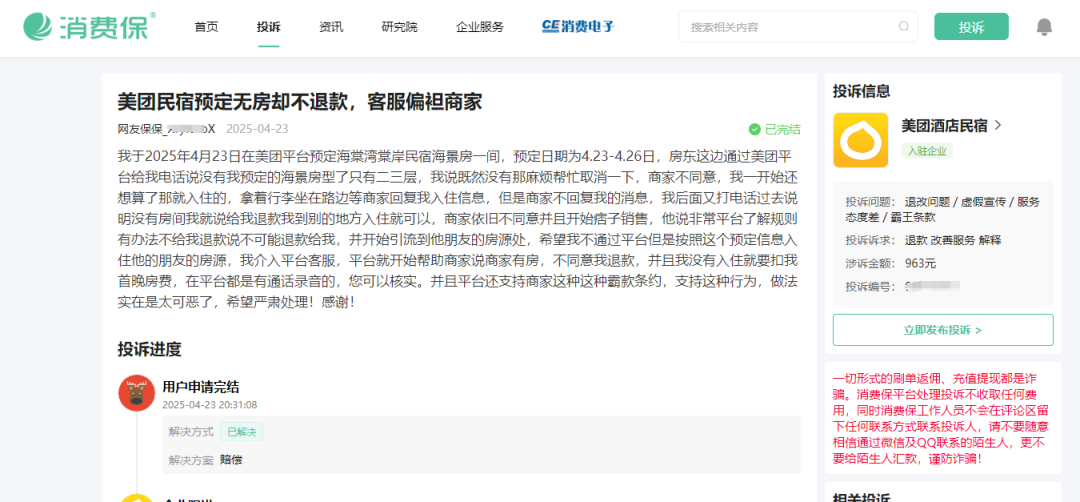Viewport: 1080px width, 502px height.
Task: Click the search magnifier icon
Action: point(904,27)
